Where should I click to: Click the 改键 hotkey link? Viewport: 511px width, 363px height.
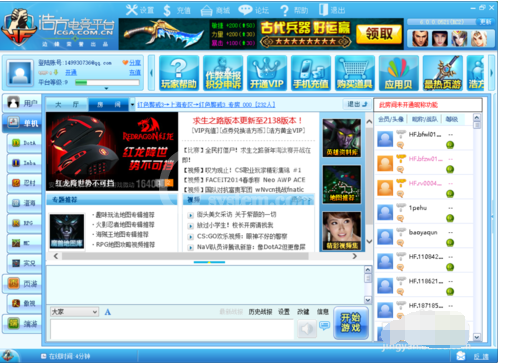click(303, 312)
